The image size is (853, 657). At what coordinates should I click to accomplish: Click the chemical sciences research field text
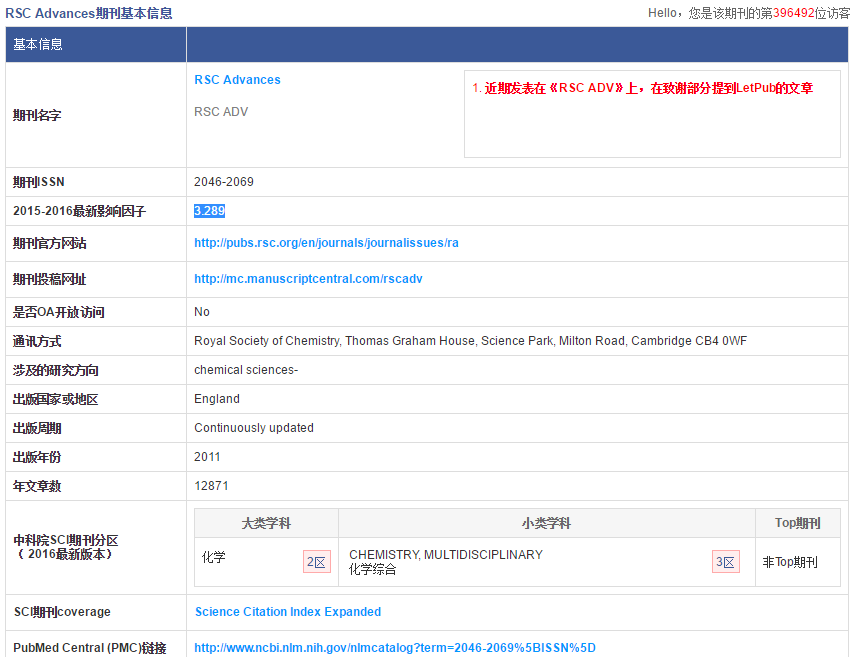point(246,370)
